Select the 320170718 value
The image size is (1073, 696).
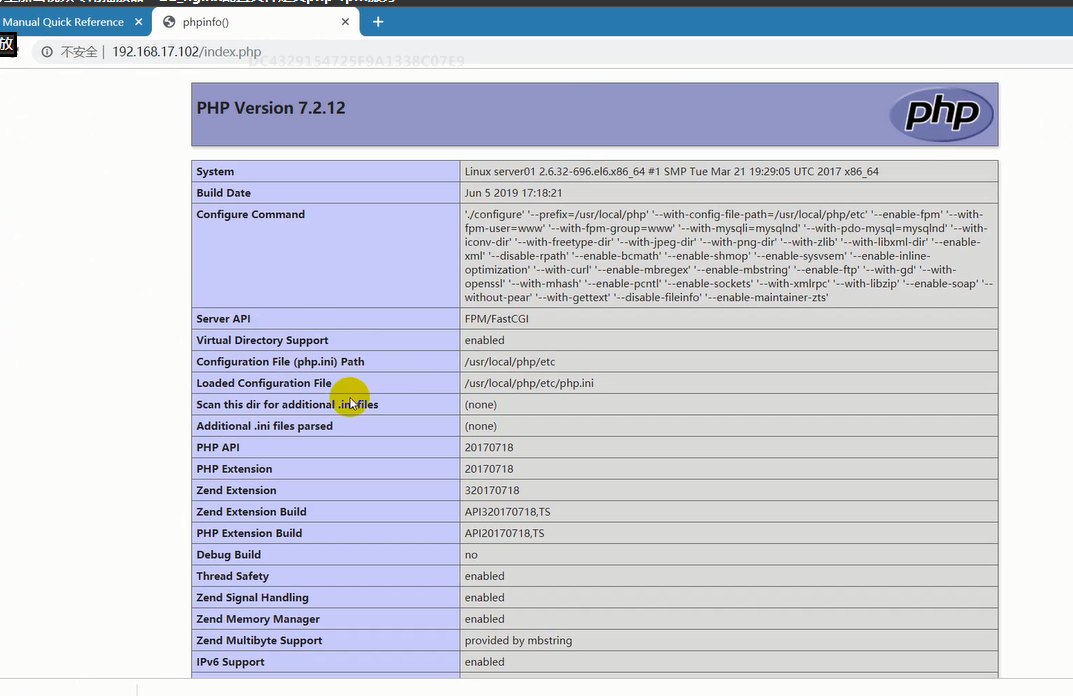(492, 491)
